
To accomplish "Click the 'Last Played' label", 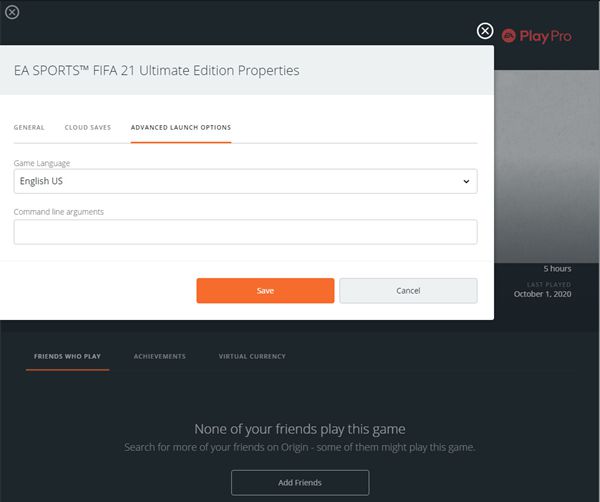I will 549,284.
